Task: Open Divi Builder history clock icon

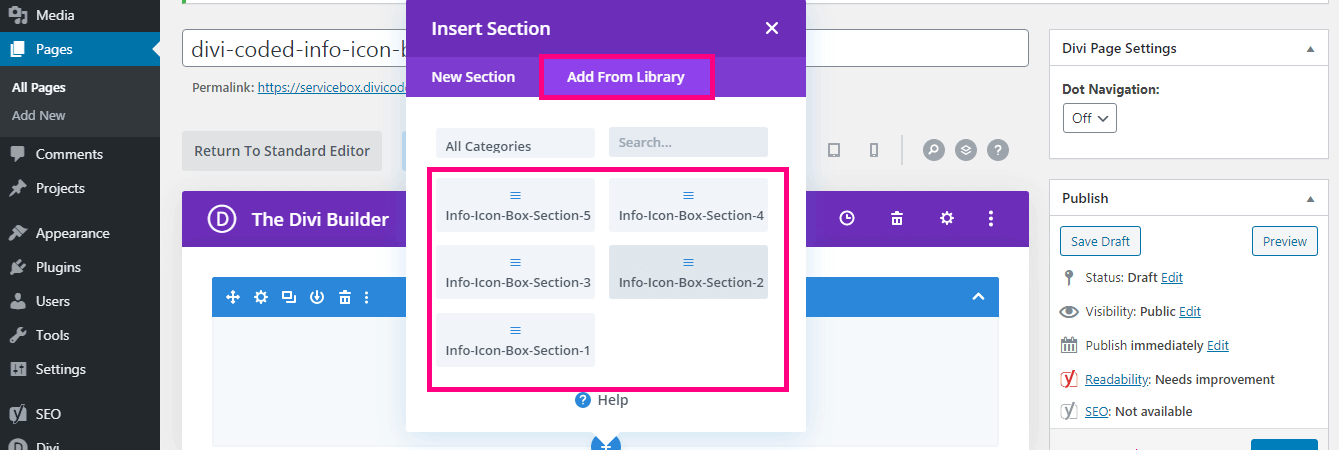Action: [x=847, y=218]
